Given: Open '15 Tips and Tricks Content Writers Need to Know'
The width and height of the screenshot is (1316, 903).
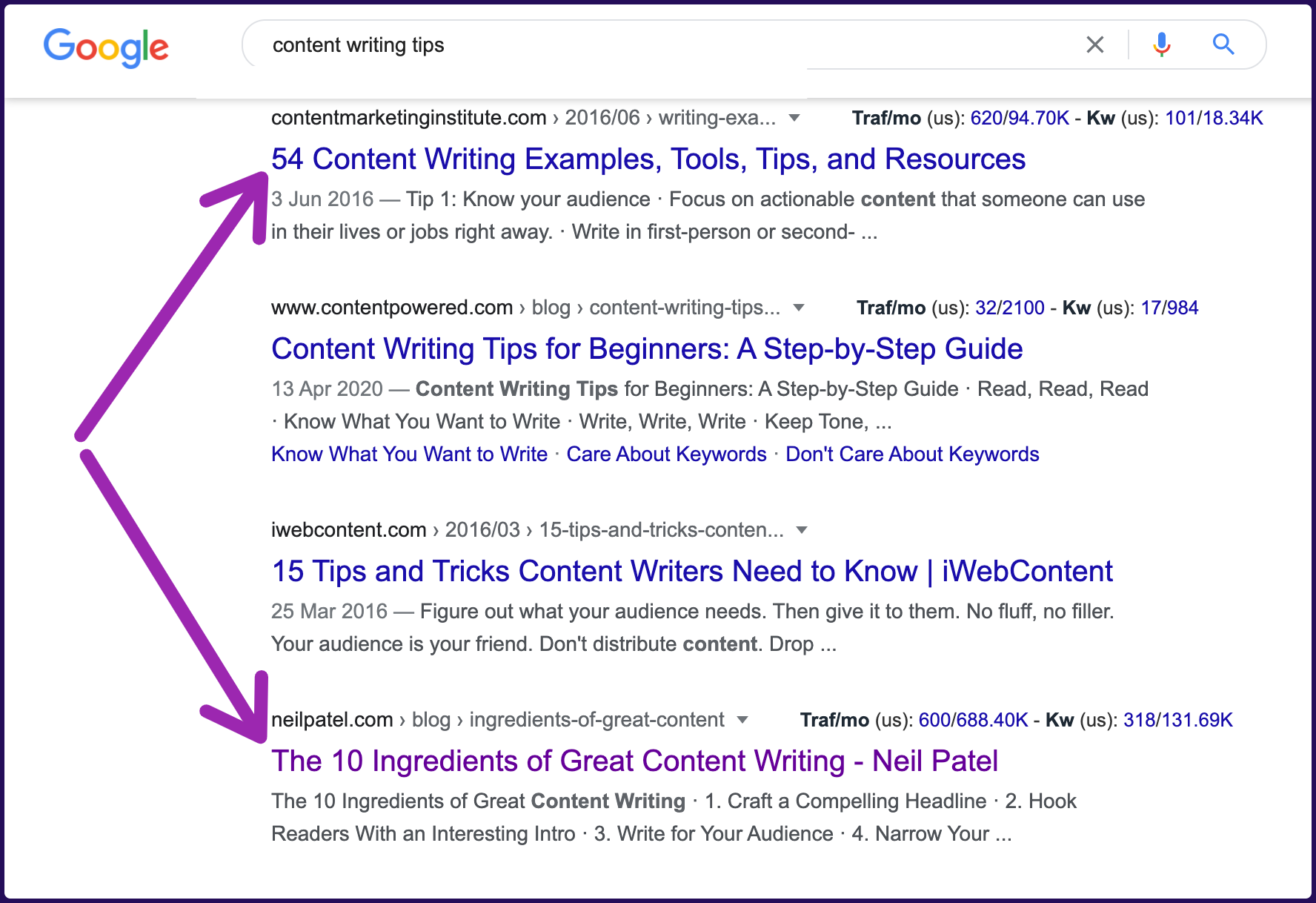Looking at the screenshot, I should pos(692,572).
